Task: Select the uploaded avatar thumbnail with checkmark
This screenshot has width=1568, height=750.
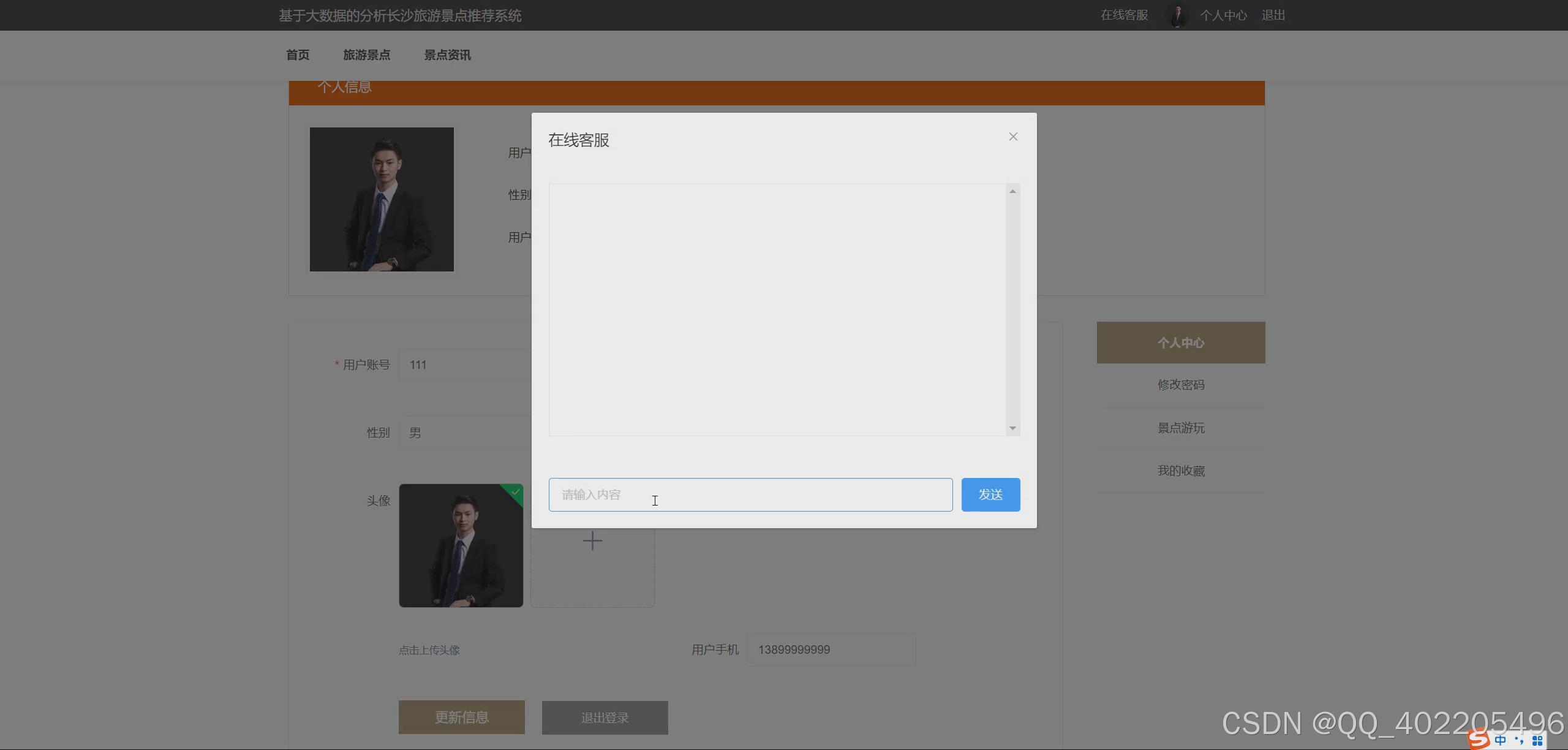Action: coord(461,545)
